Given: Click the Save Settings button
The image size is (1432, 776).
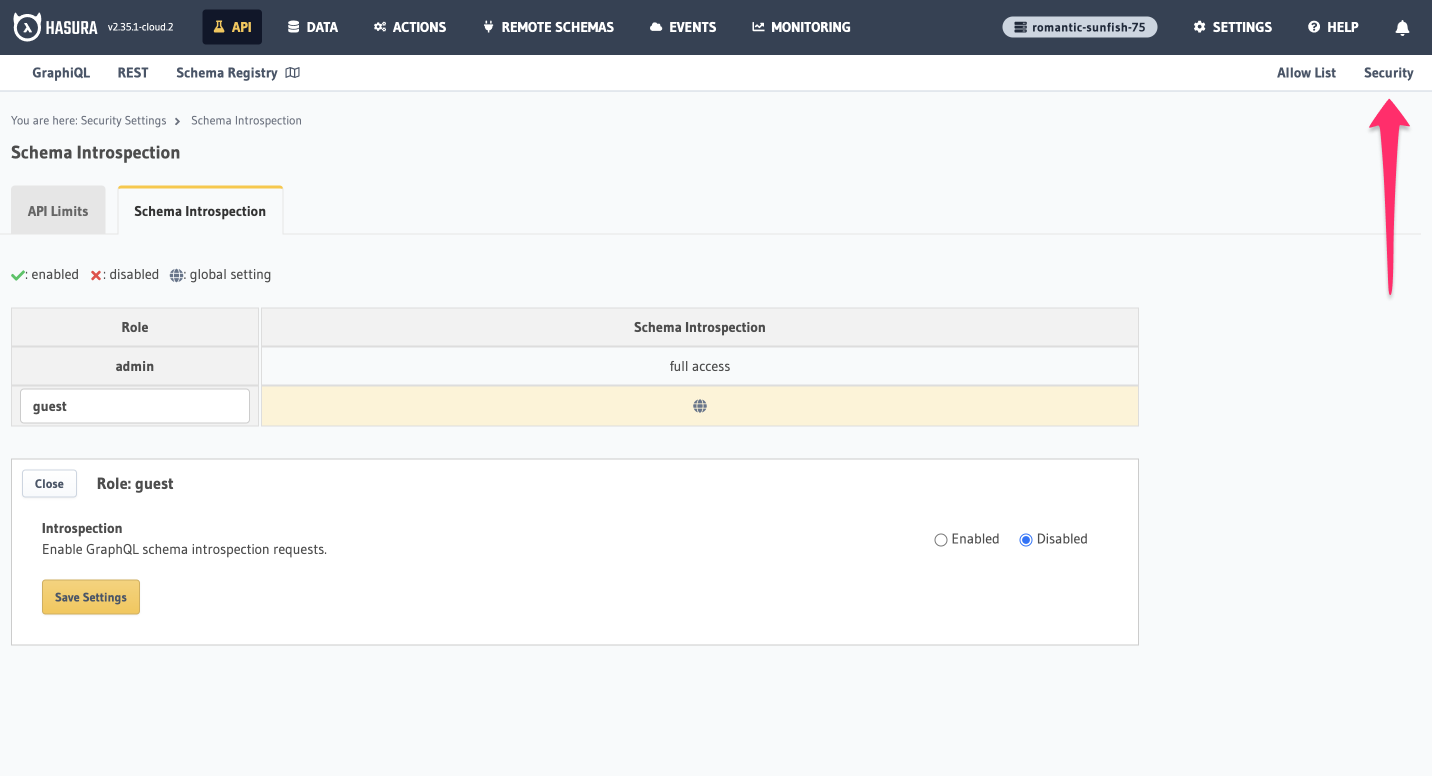Looking at the screenshot, I should click(x=90, y=596).
